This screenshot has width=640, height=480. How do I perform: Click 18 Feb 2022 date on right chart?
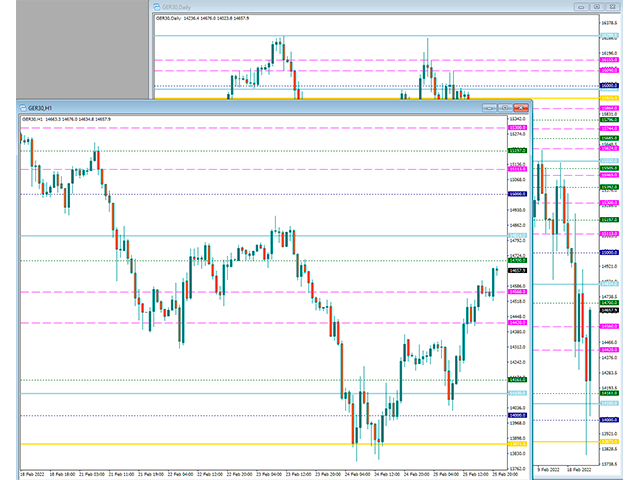(578, 469)
